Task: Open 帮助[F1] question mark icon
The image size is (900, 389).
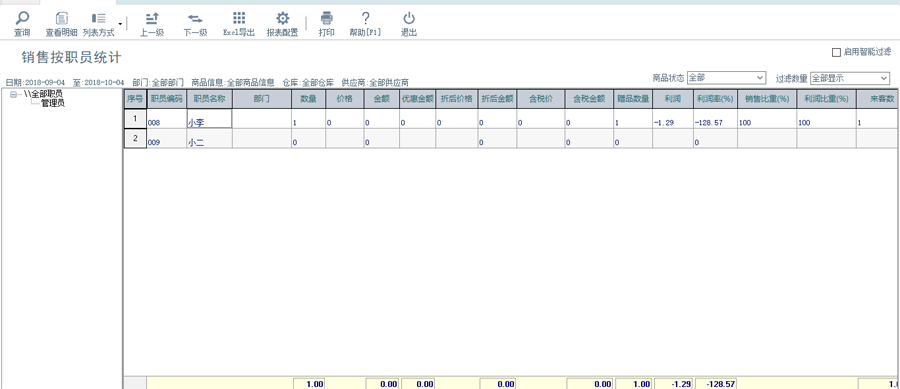Action: (365, 19)
